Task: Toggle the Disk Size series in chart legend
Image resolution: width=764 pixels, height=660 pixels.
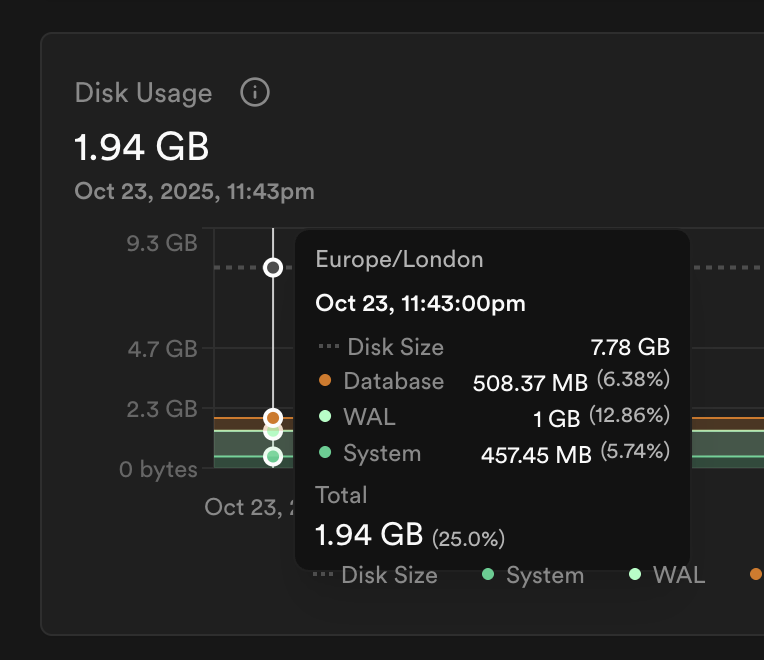Action: click(x=375, y=575)
